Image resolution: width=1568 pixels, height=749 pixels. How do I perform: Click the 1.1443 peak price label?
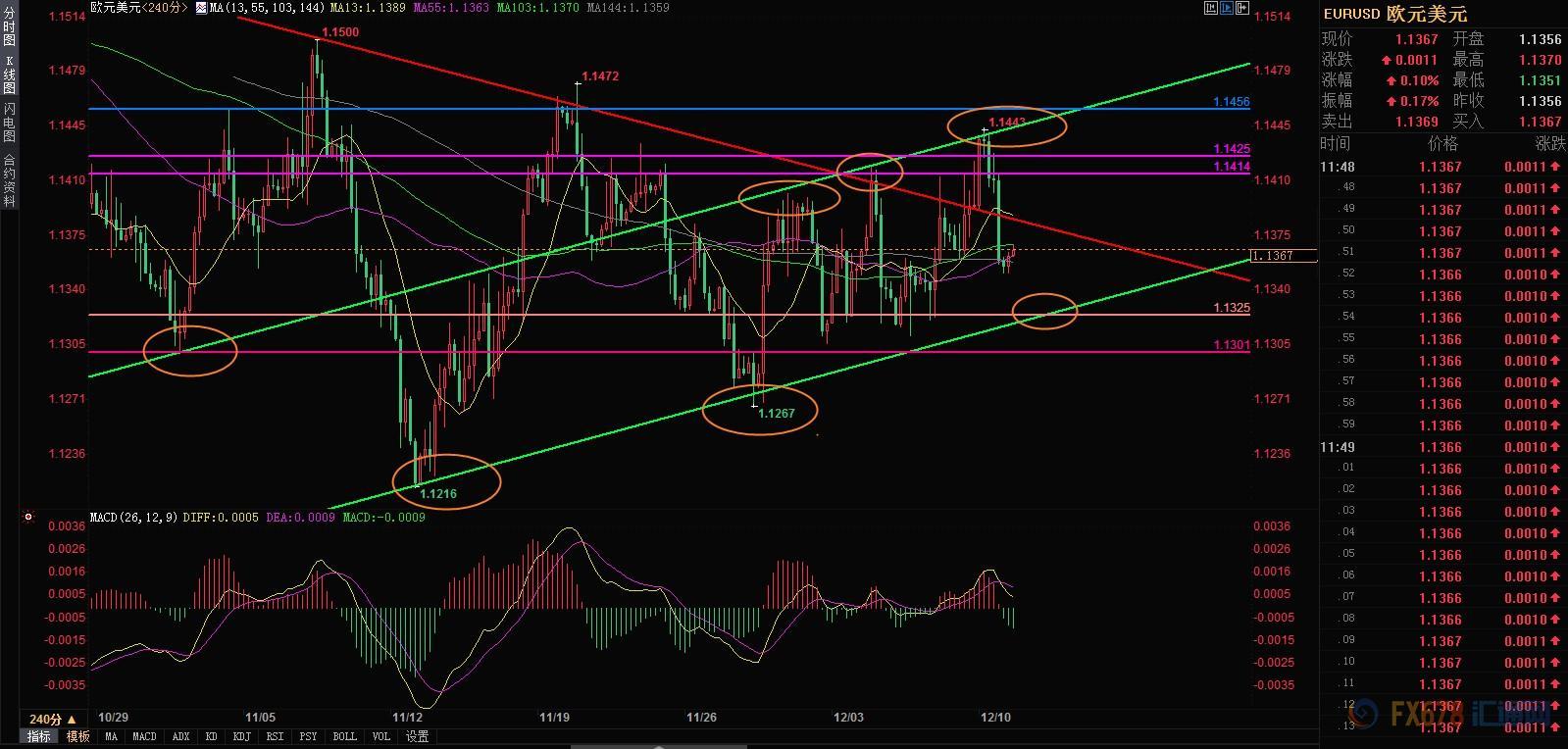(x=1007, y=123)
